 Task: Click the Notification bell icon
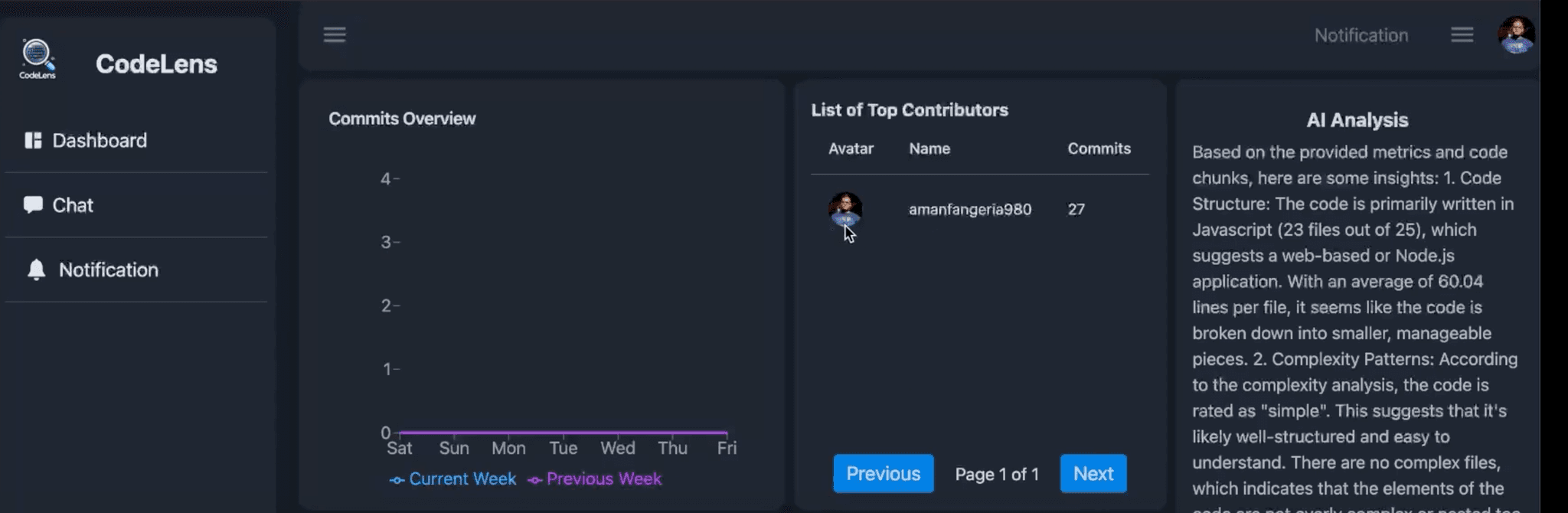click(35, 270)
